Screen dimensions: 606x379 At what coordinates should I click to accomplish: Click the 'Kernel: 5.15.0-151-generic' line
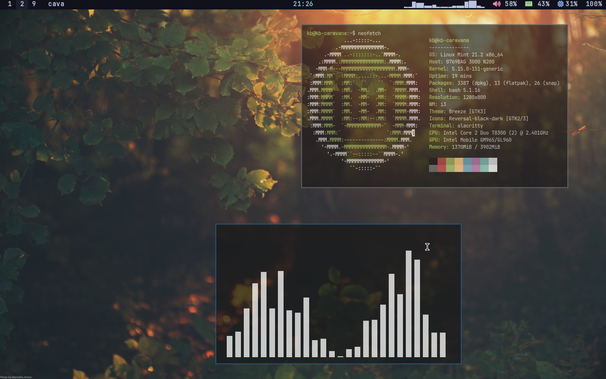(x=466, y=69)
